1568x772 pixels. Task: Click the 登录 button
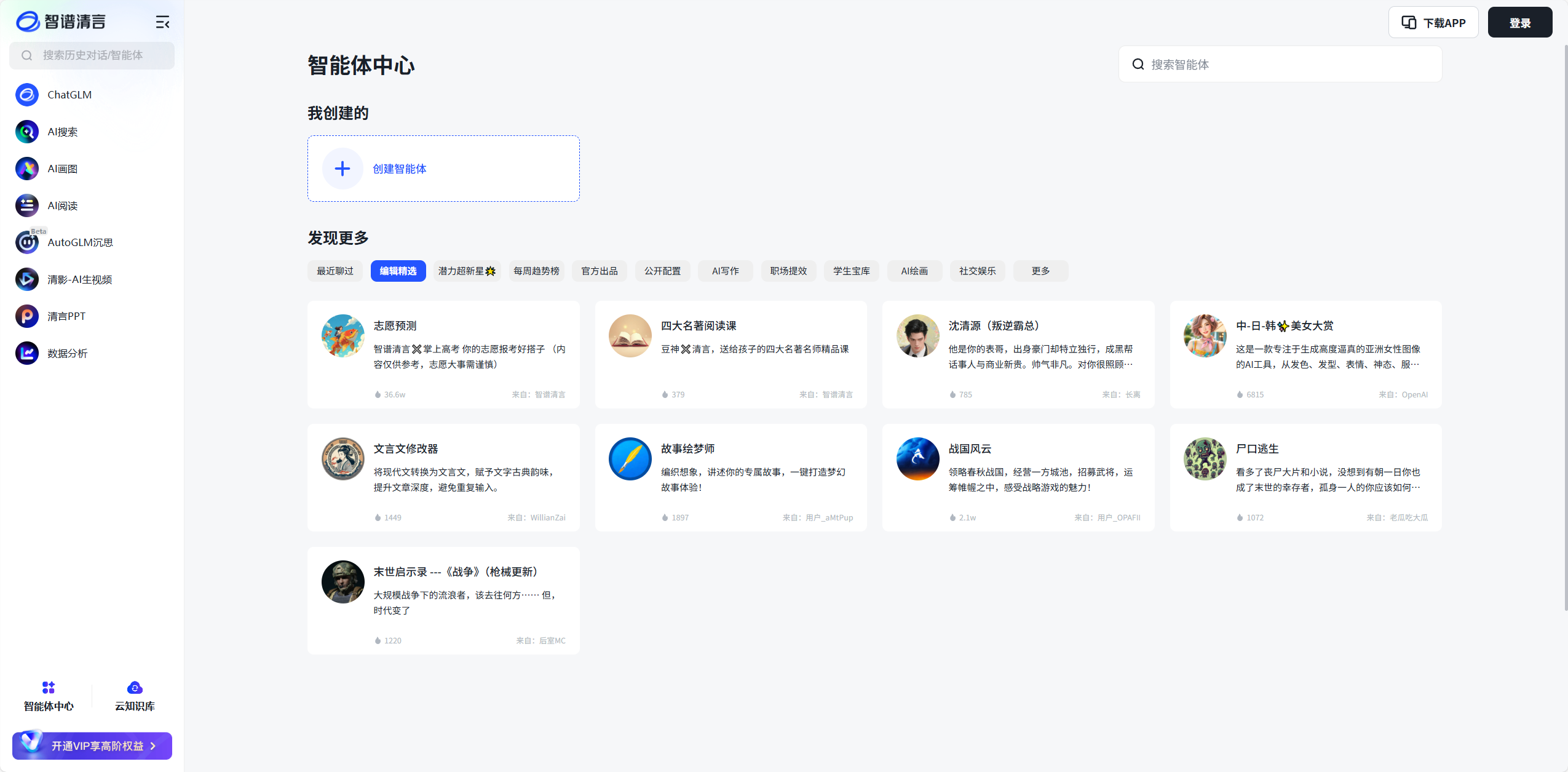click(1520, 23)
